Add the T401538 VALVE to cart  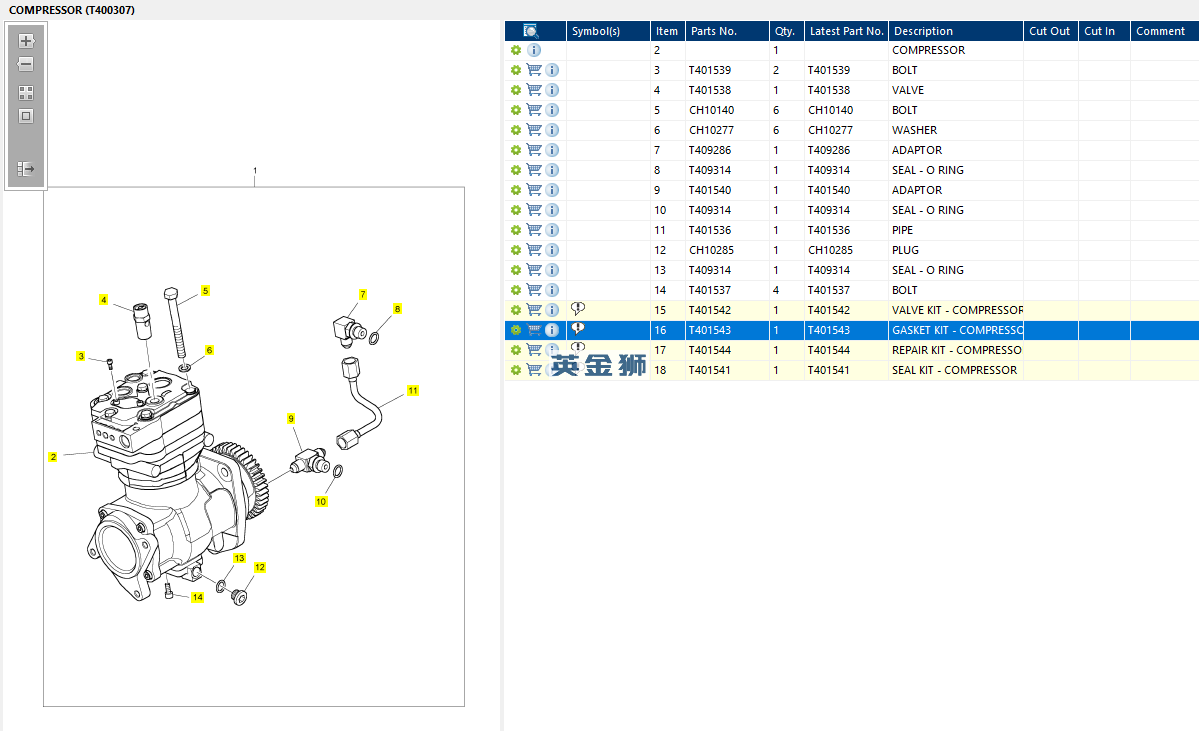tap(534, 90)
